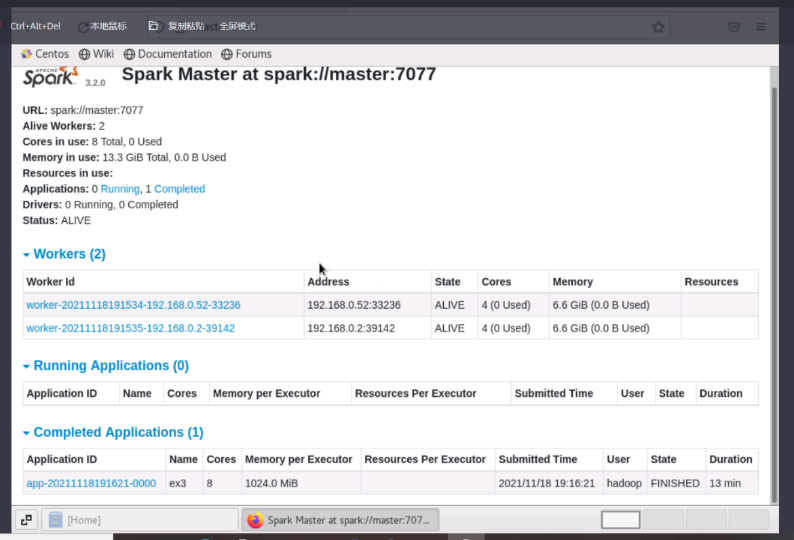This screenshot has height=540, width=794.
Task: Open the Pocket save icon
Action: pyautogui.click(x=734, y=27)
